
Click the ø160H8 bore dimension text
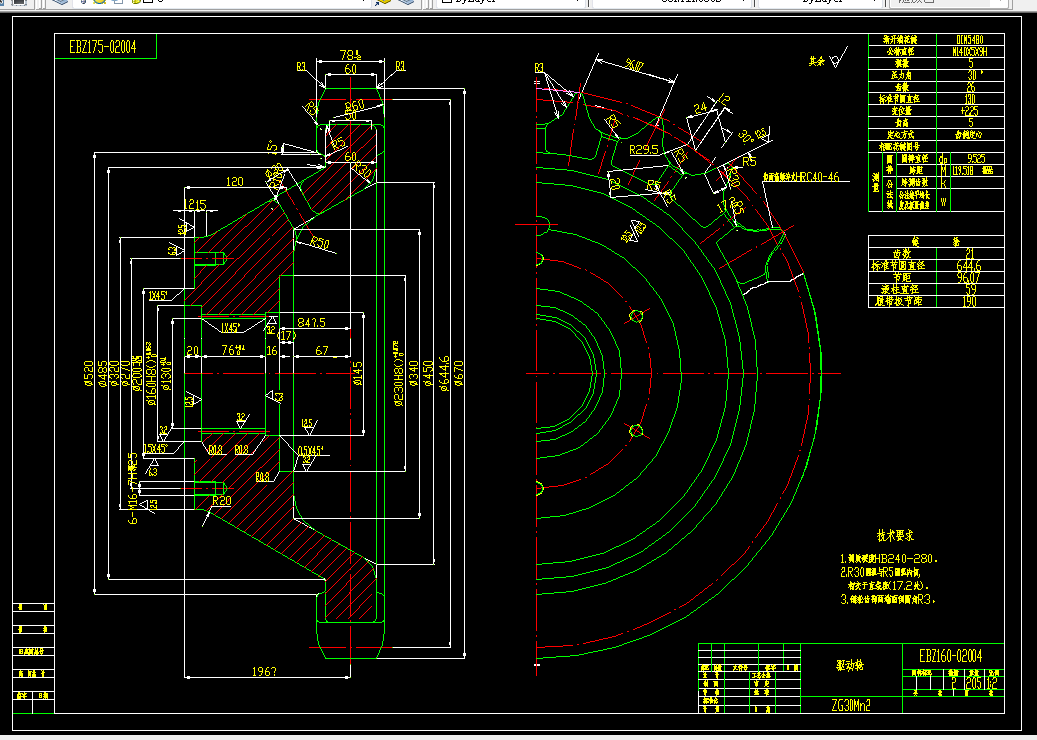pos(151,374)
